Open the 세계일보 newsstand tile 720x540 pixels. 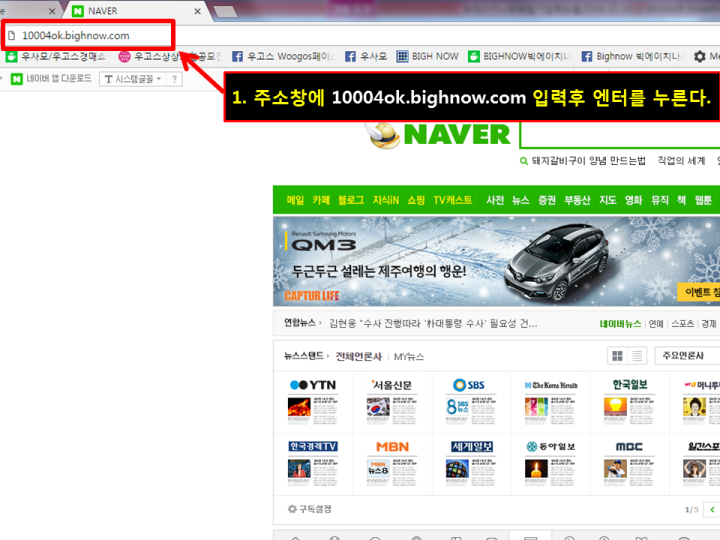coord(472,464)
